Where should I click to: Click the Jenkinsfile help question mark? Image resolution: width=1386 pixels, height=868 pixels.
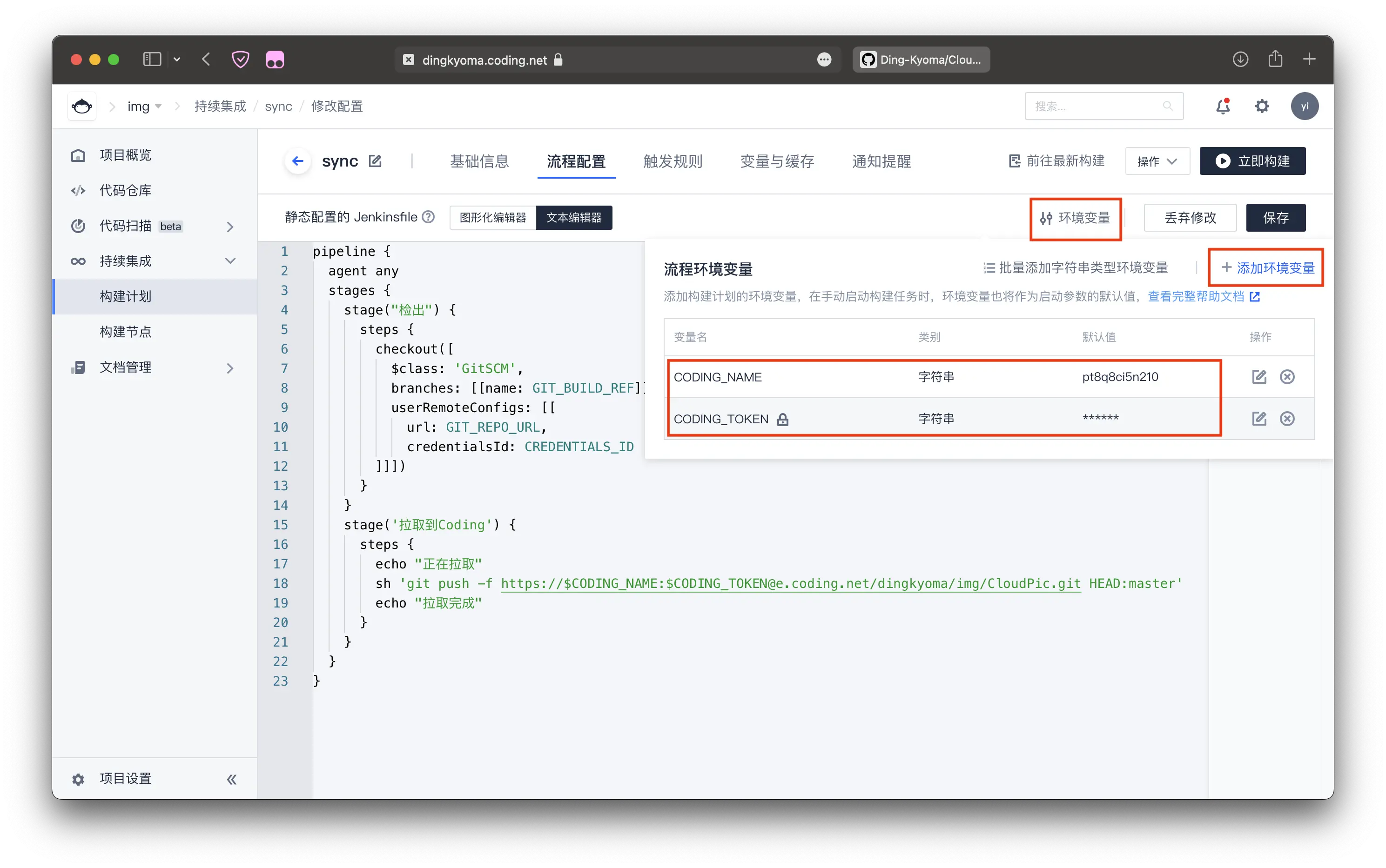click(428, 217)
